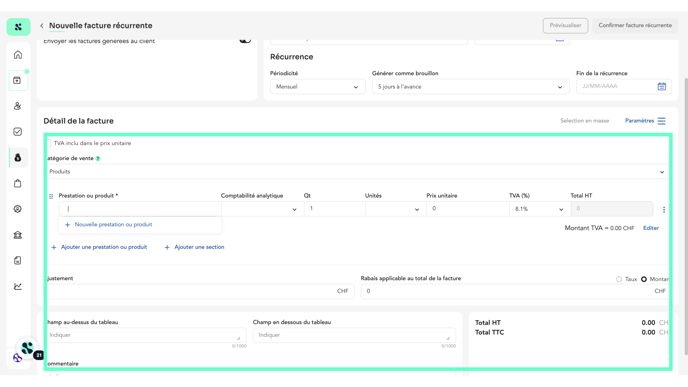Open the Comptabilité analytique dropdown

pyautogui.click(x=262, y=209)
